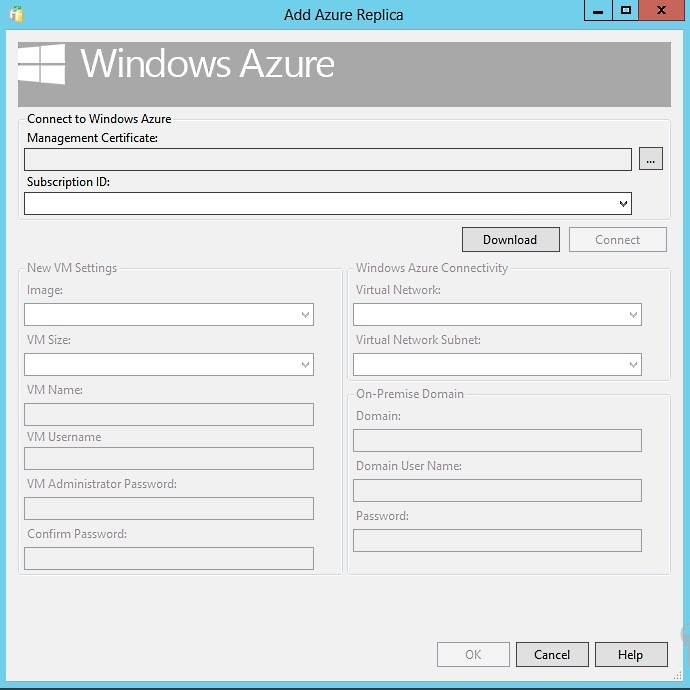Click the Management Certificate browse (...) button
The width and height of the screenshot is (690, 690).
(x=650, y=159)
